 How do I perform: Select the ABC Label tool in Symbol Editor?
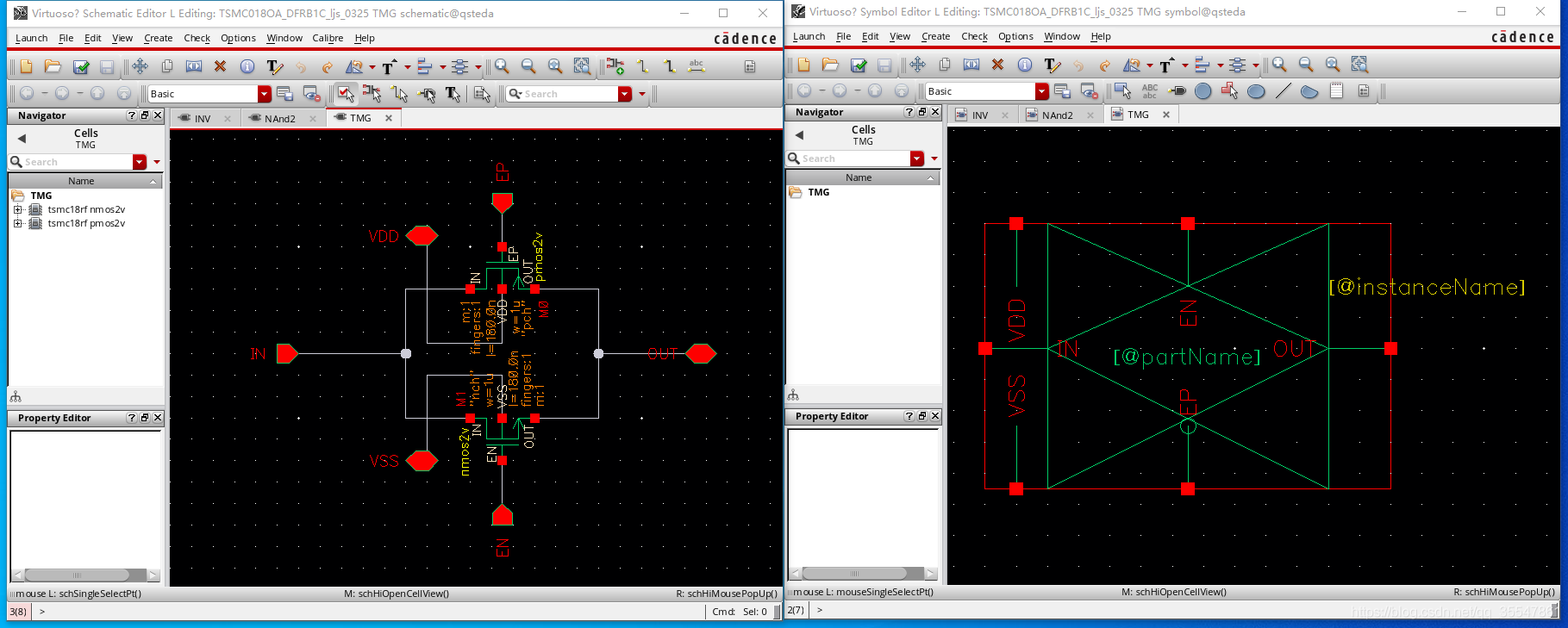(x=1149, y=90)
